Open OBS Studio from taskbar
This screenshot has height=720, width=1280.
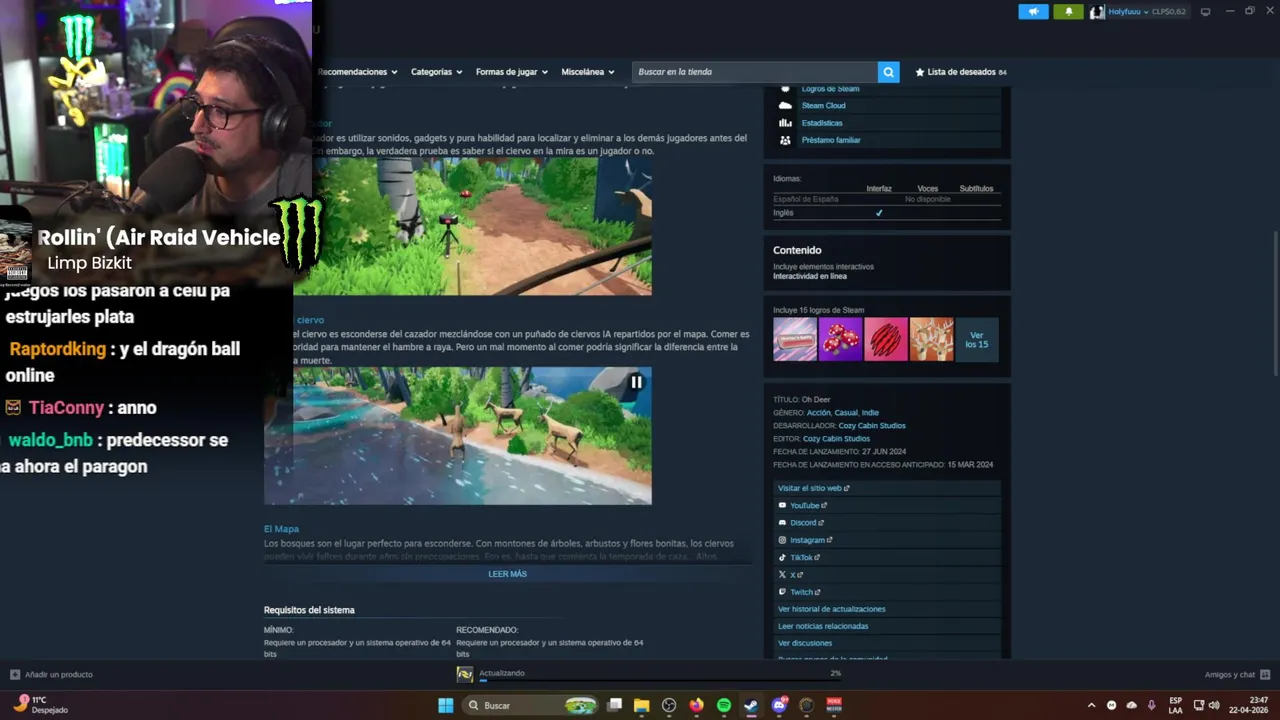click(669, 705)
